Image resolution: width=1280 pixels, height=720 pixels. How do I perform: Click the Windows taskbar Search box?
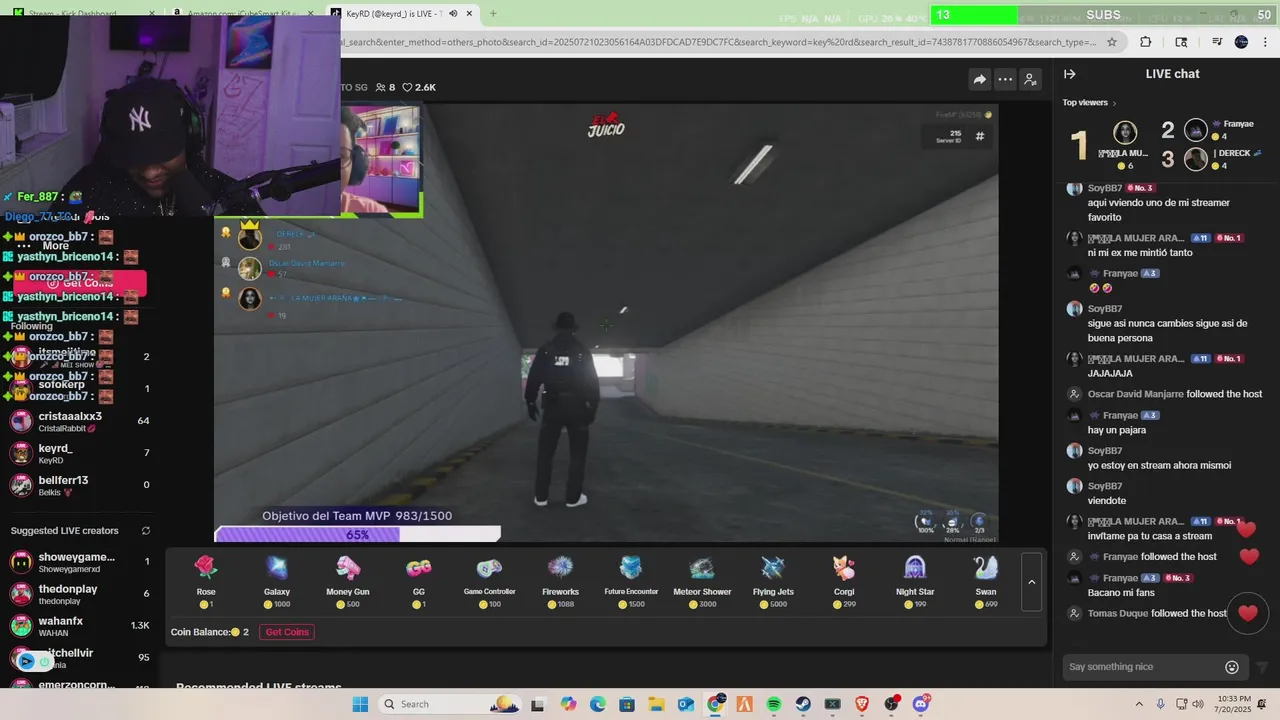coord(450,704)
